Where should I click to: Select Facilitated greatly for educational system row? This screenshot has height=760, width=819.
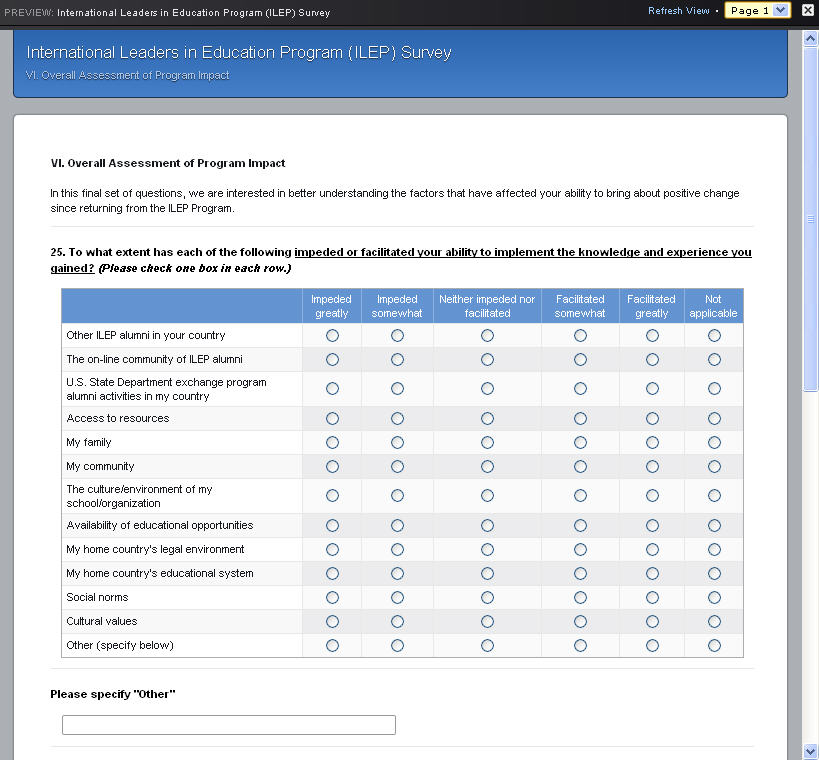coord(652,573)
